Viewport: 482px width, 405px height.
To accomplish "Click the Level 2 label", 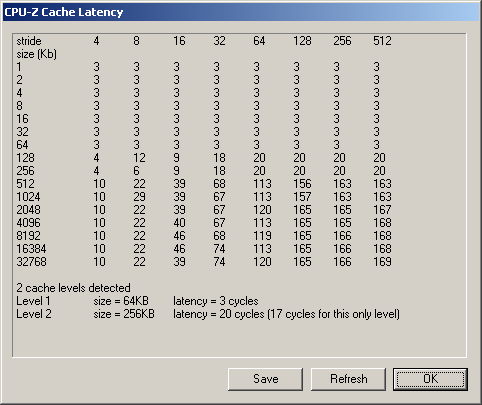I will click(34, 314).
